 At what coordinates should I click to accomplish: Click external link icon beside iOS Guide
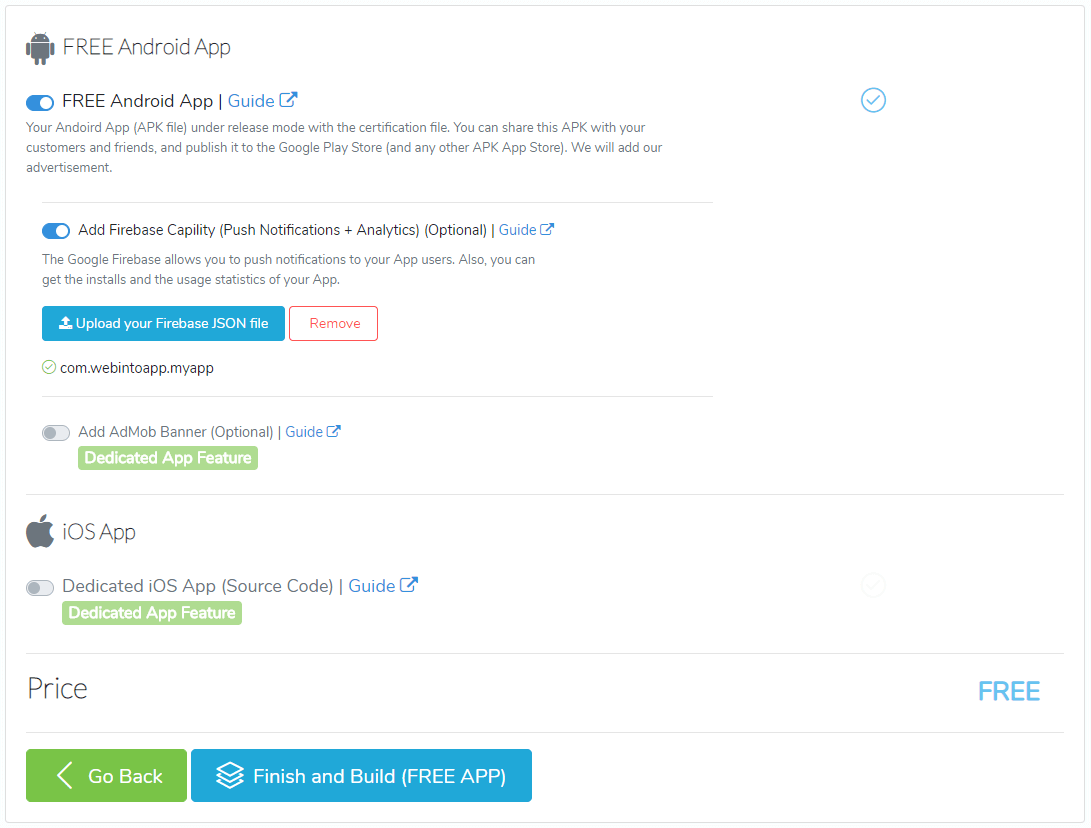tap(409, 584)
